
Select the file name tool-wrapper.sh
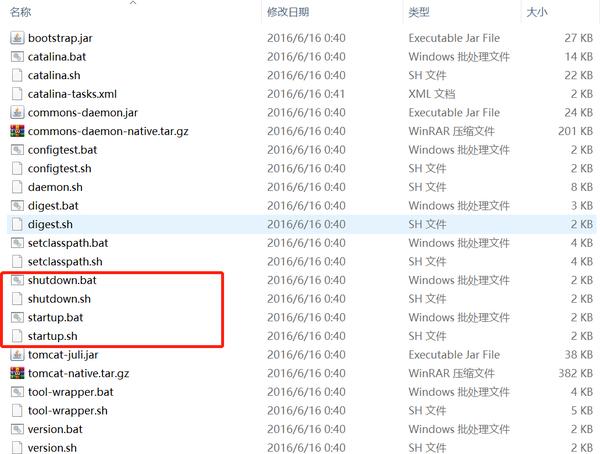[68, 411]
